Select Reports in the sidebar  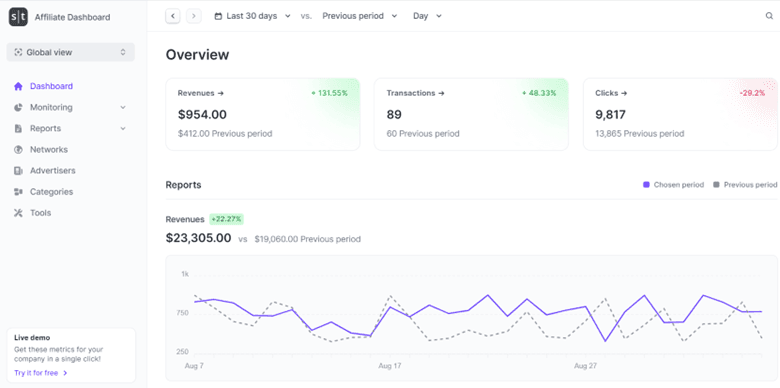(45, 128)
